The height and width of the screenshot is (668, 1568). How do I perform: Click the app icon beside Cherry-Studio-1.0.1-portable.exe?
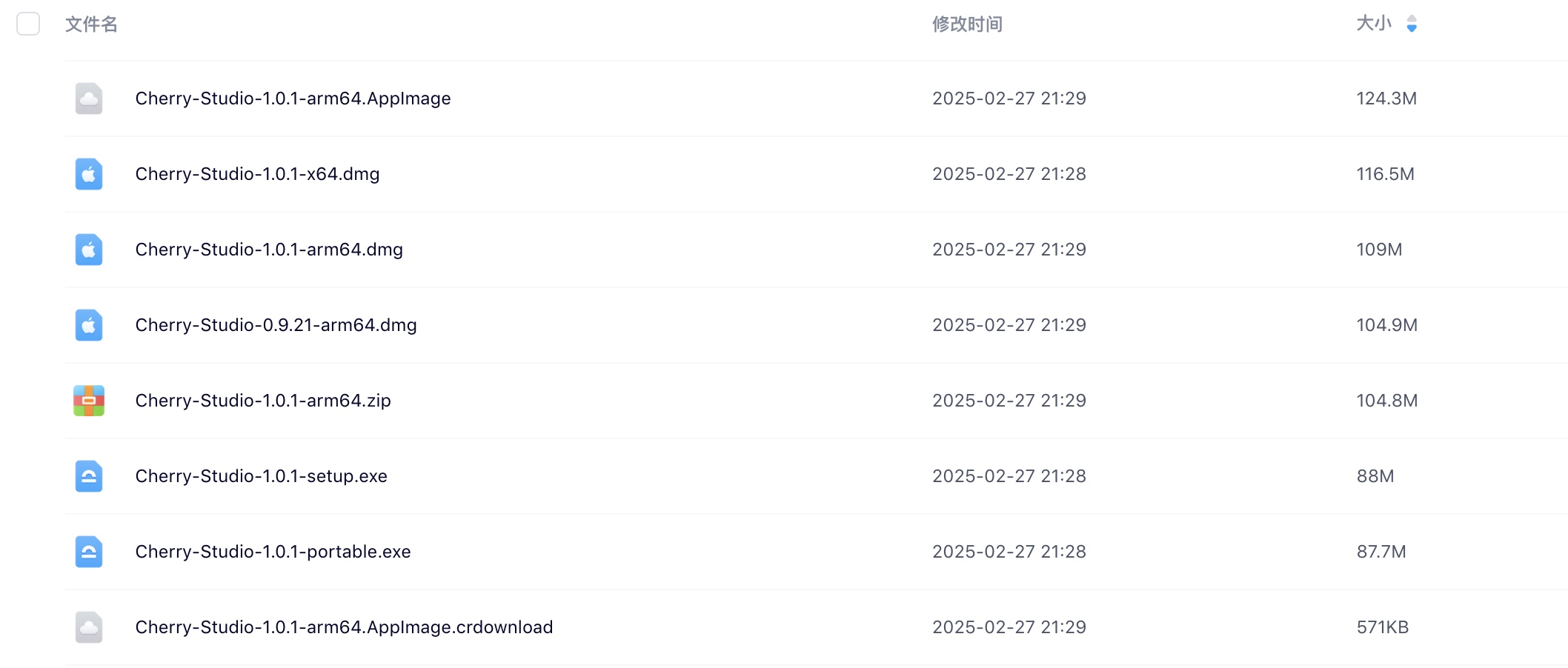point(88,551)
